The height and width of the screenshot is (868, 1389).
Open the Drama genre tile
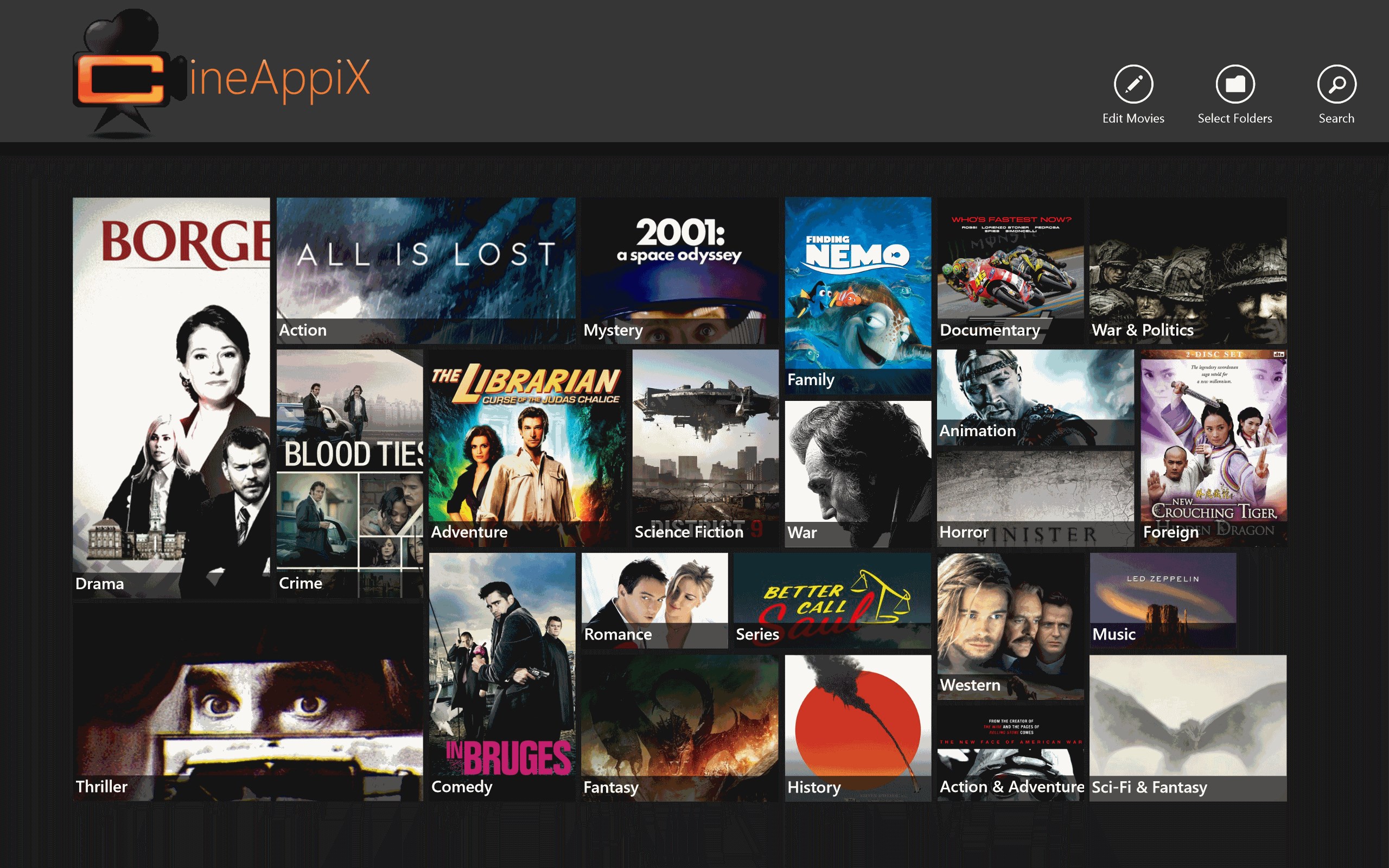(x=171, y=397)
